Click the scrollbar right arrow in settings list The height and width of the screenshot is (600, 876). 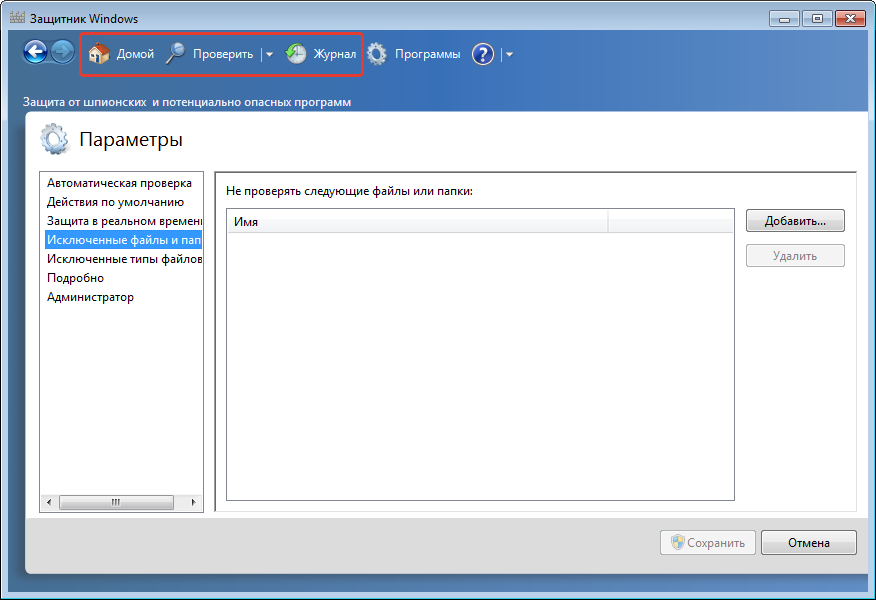[x=193, y=502]
